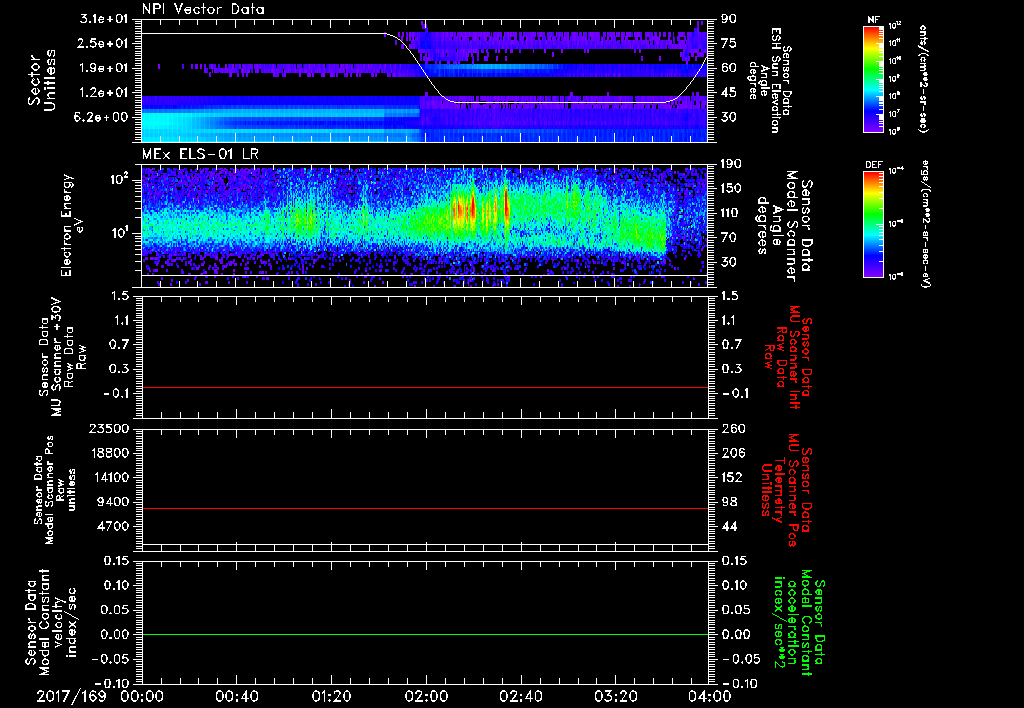Screen dimensions: 1024x708
Task: Click the NPI Vector Data panel title
Action: [203, 9]
